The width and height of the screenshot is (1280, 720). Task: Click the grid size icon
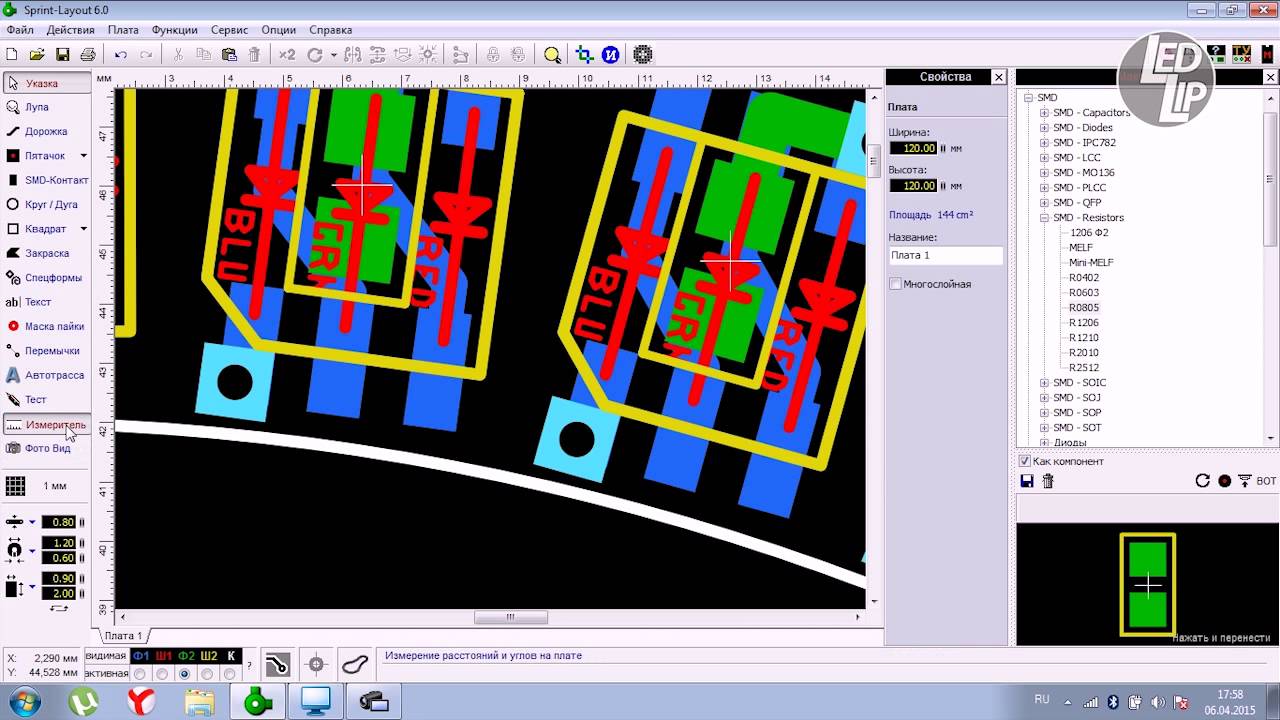[x=15, y=486]
